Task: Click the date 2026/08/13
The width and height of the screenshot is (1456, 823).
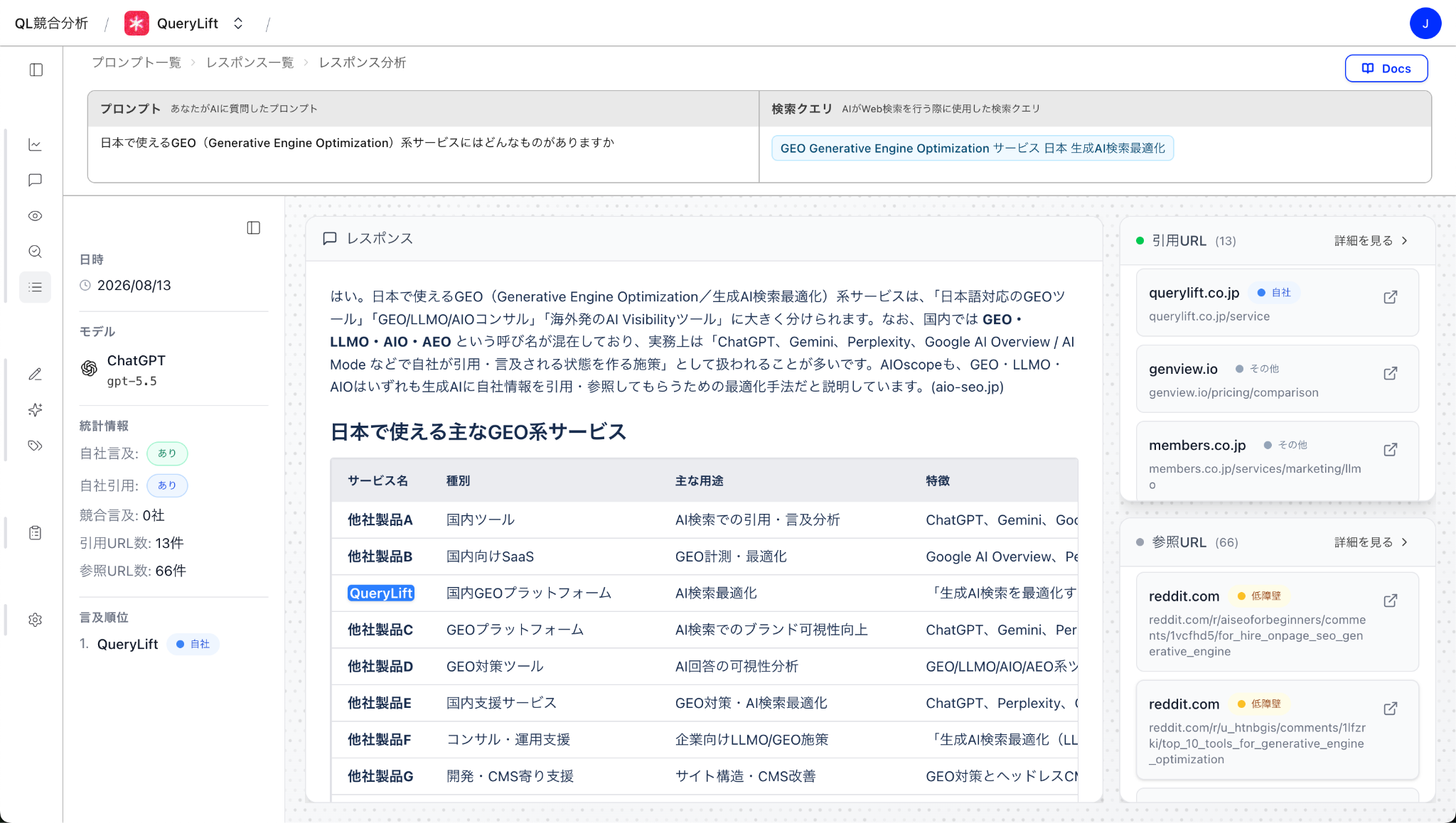Action: tap(134, 285)
